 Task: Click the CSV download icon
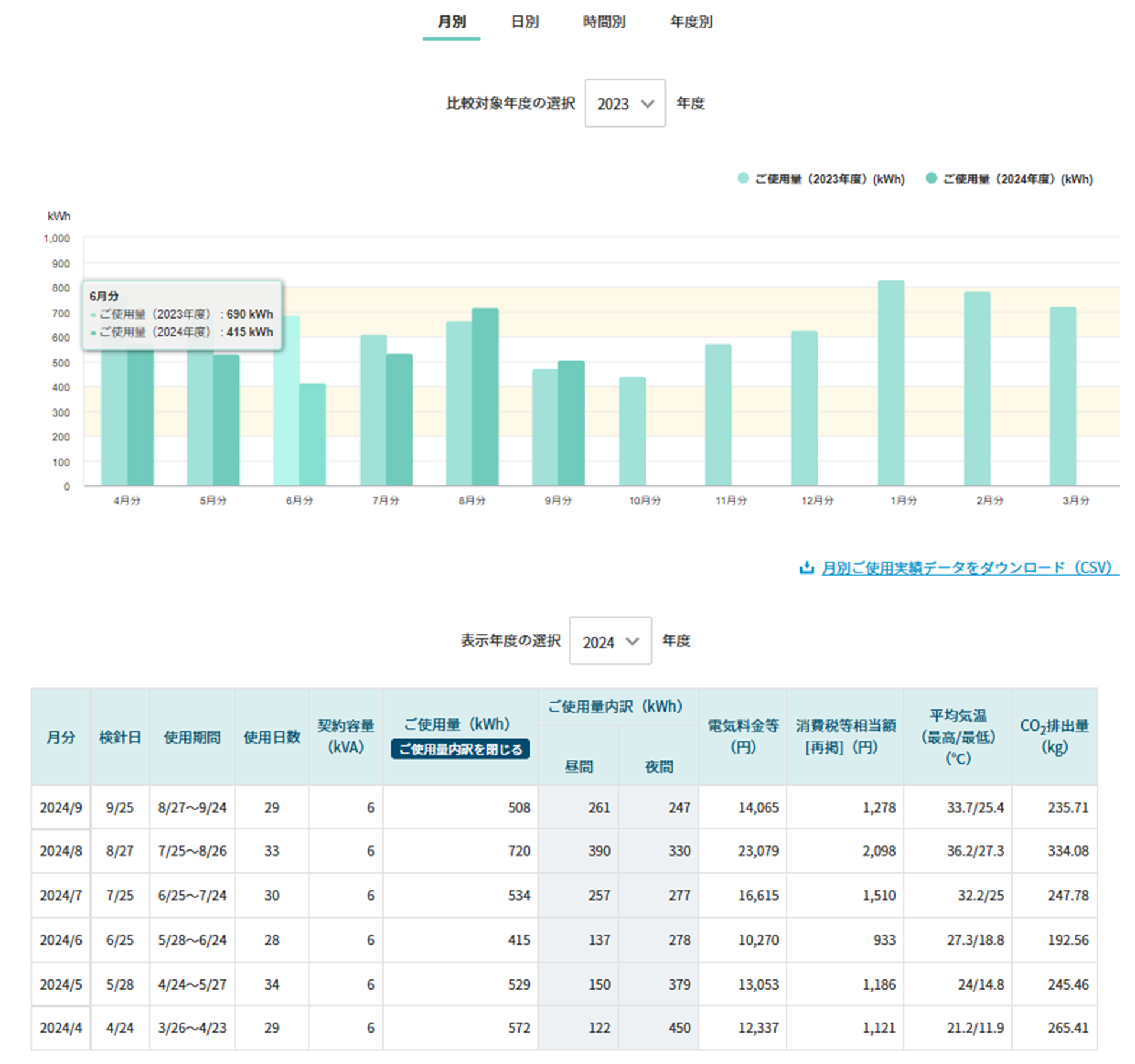tap(806, 568)
